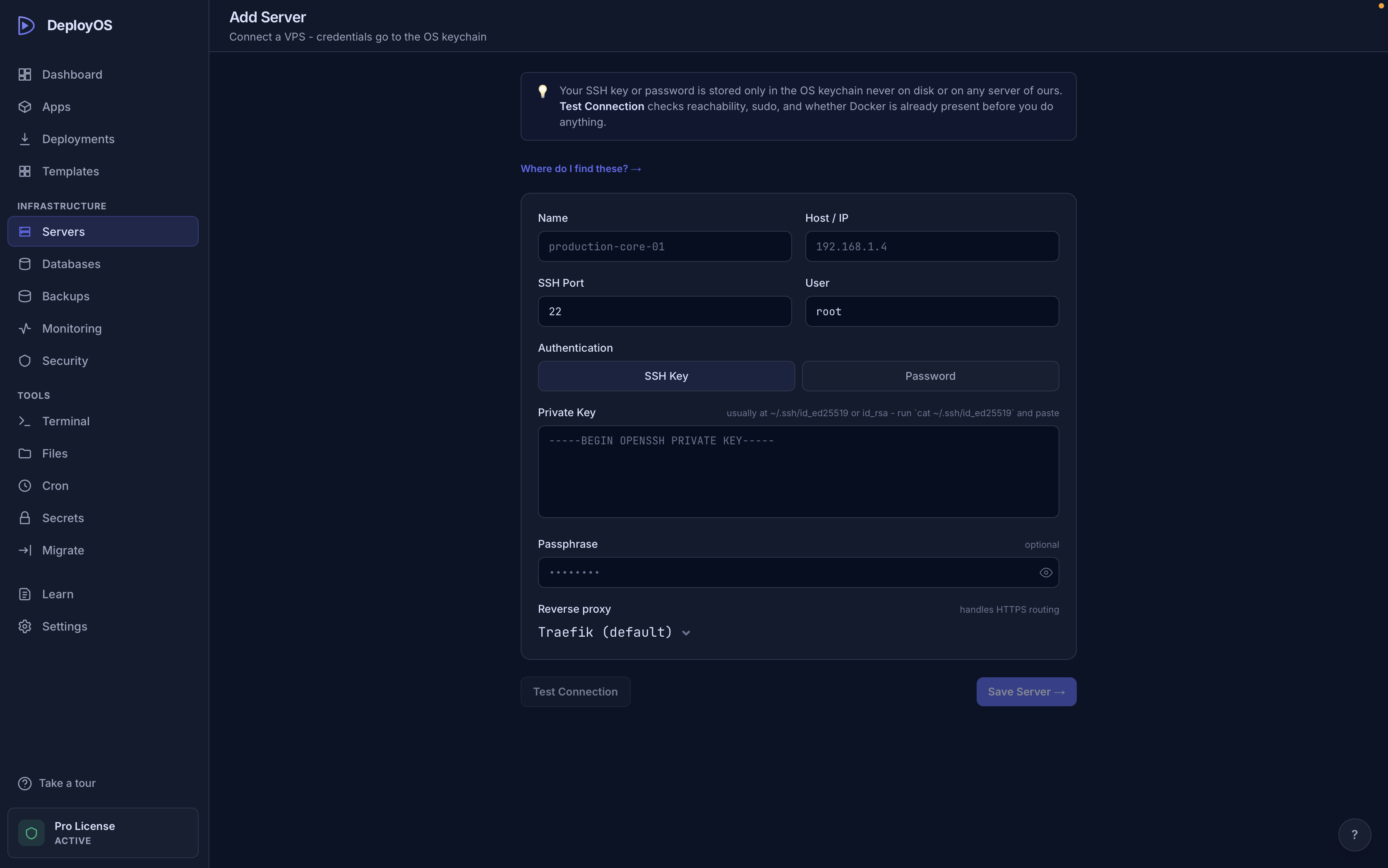Click the Save Server button
Screen dimensions: 1388x868
(1026, 692)
